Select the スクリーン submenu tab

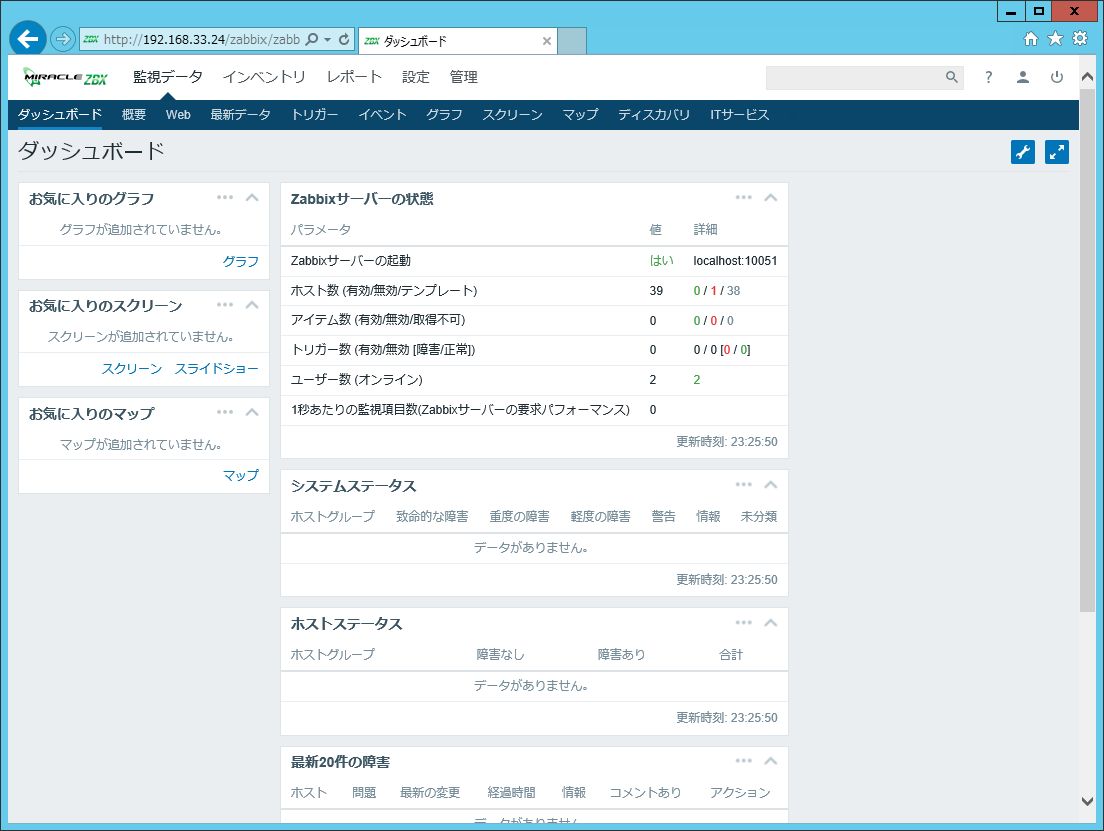pos(513,114)
